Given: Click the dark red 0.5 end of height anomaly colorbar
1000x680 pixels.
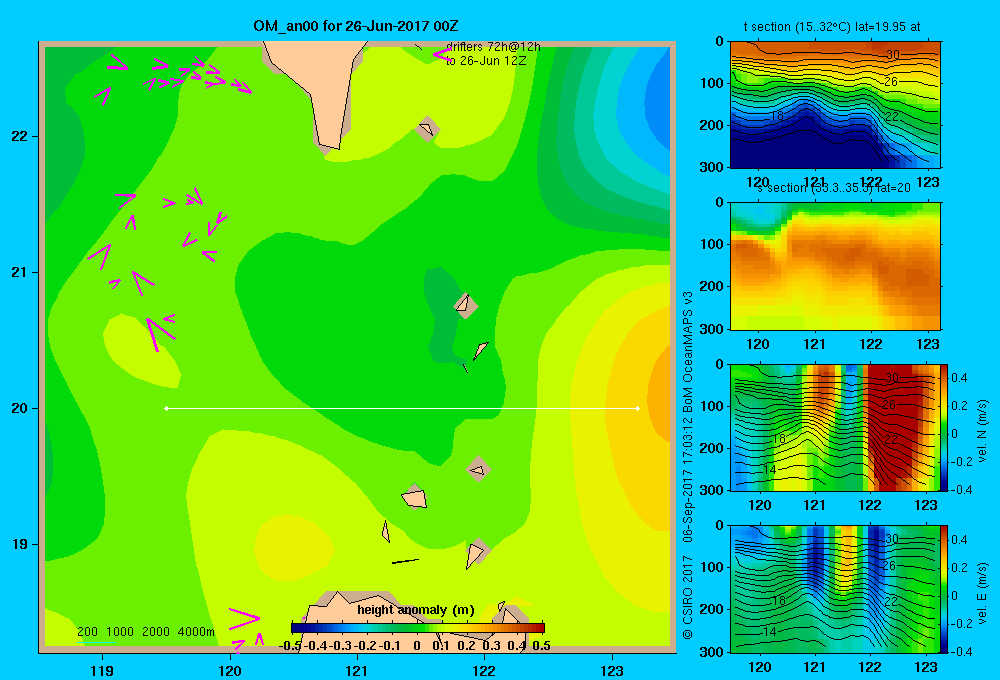Looking at the screenshot, I should pos(540,628).
